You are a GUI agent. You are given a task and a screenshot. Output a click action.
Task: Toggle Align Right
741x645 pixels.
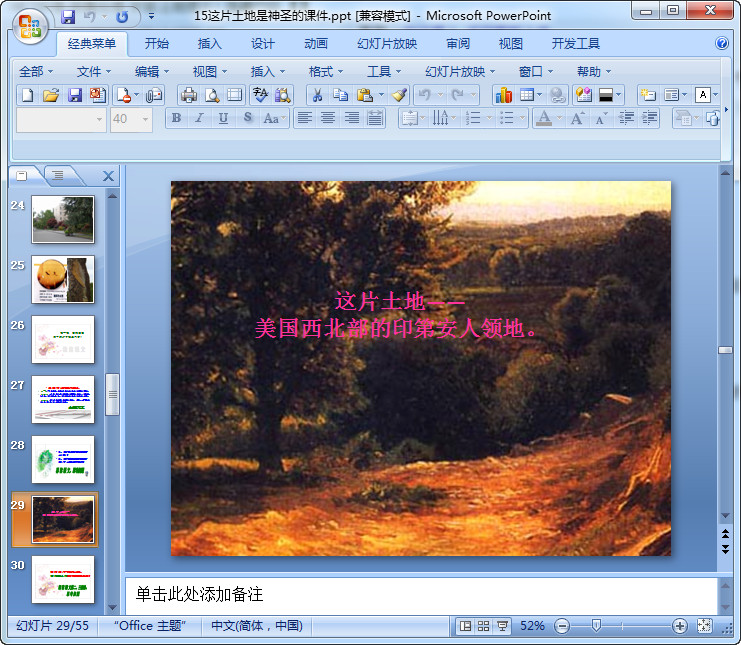point(352,118)
